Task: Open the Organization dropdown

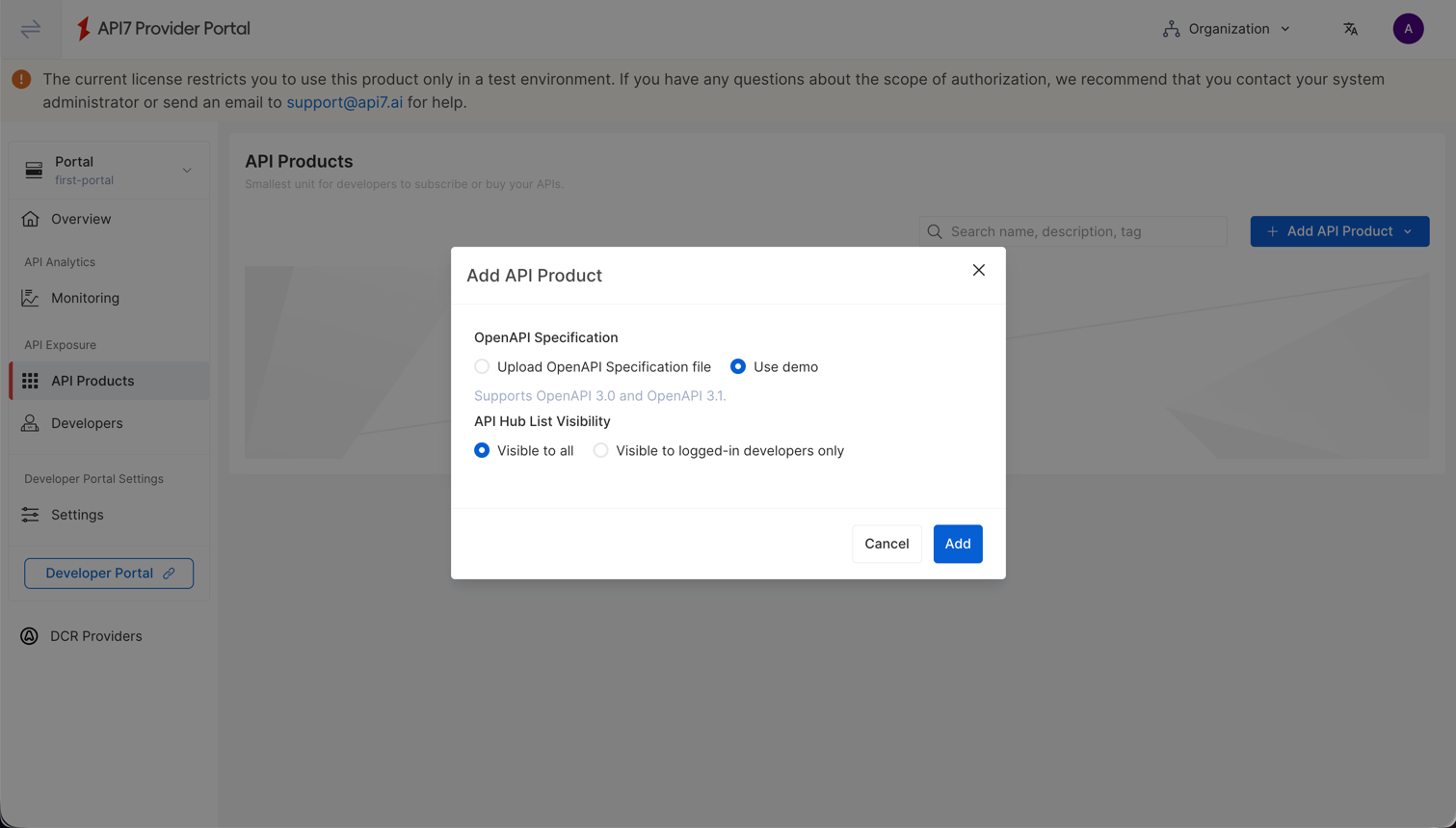Action: [1226, 28]
